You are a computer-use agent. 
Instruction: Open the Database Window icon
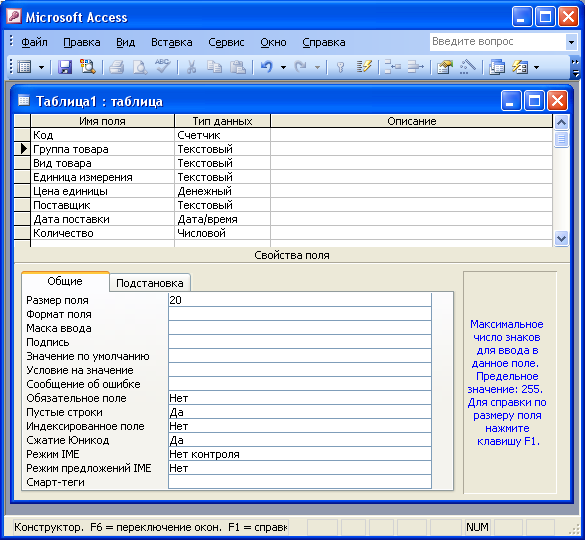pos(497,67)
